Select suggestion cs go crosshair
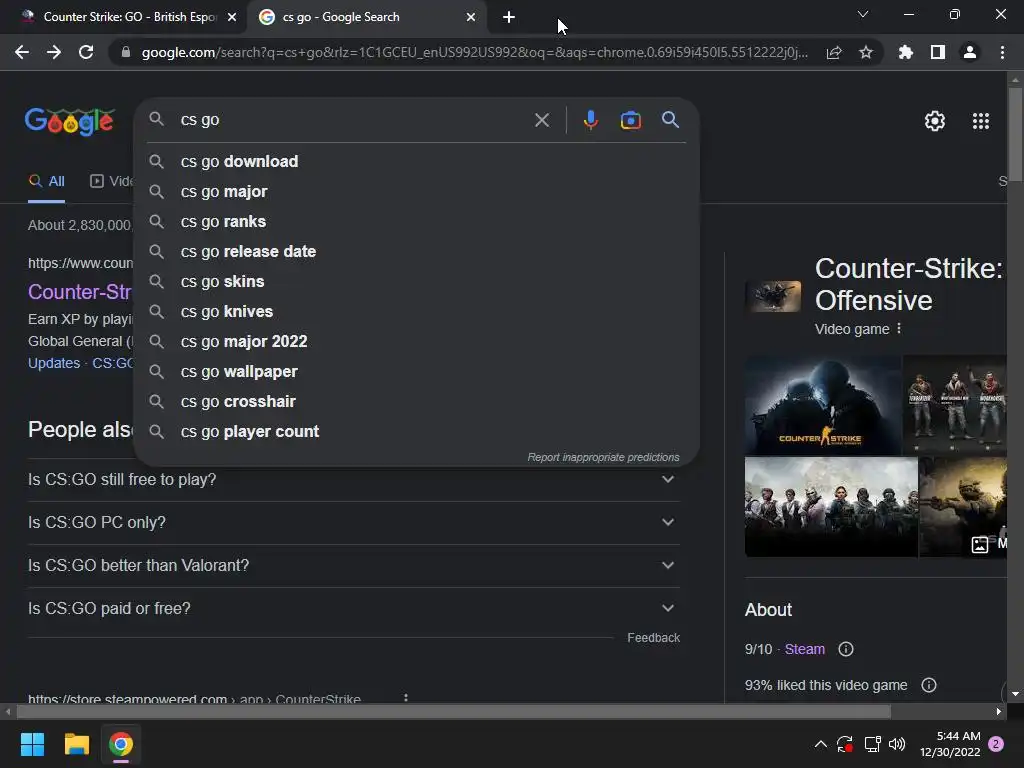 point(417,402)
